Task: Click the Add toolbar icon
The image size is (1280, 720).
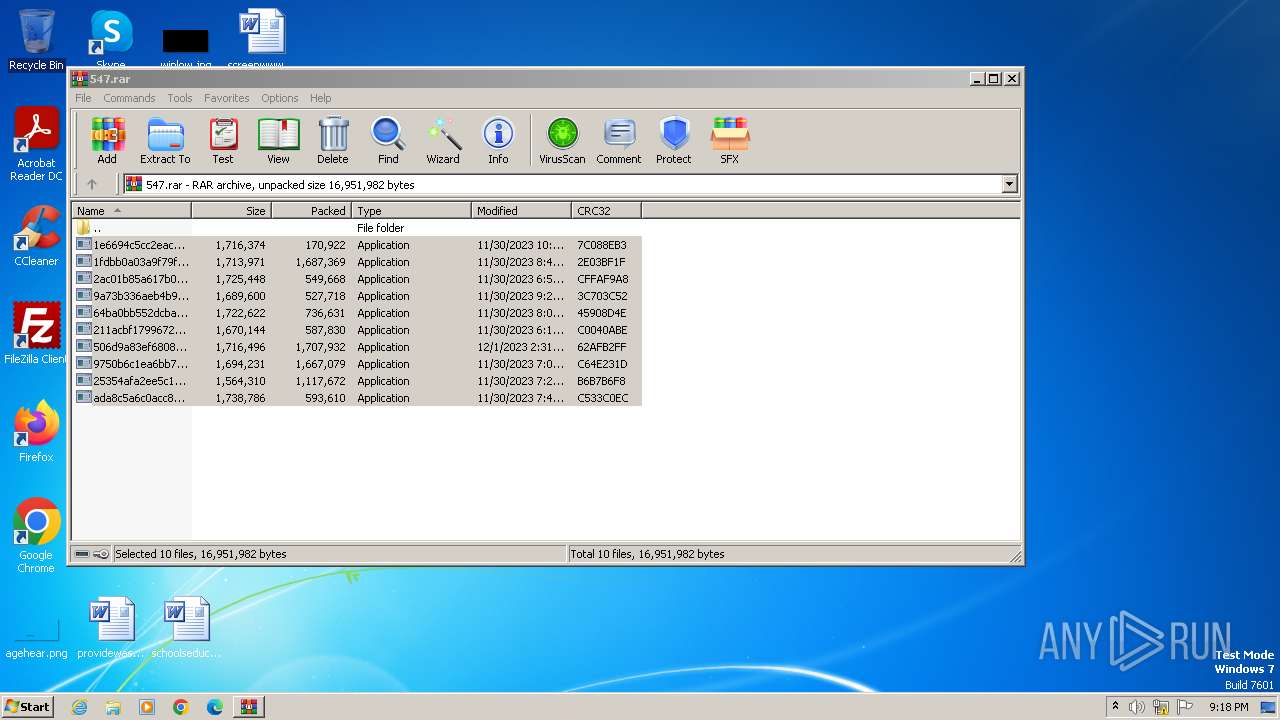Action: pyautogui.click(x=107, y=141)
